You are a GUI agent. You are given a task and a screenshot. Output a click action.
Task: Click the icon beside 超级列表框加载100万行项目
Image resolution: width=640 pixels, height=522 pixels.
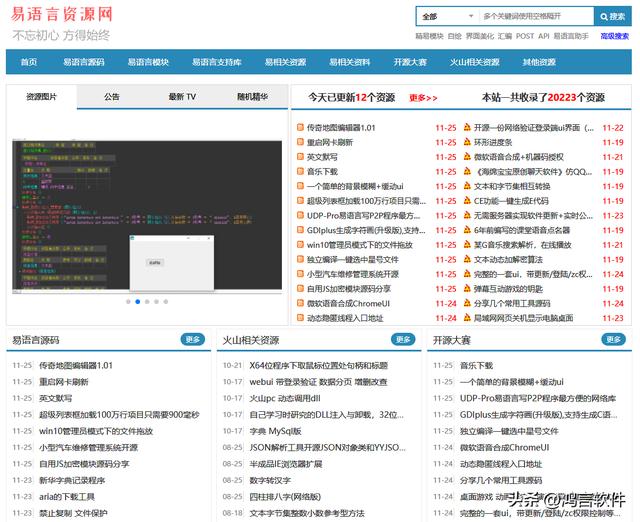click(300, 201)
